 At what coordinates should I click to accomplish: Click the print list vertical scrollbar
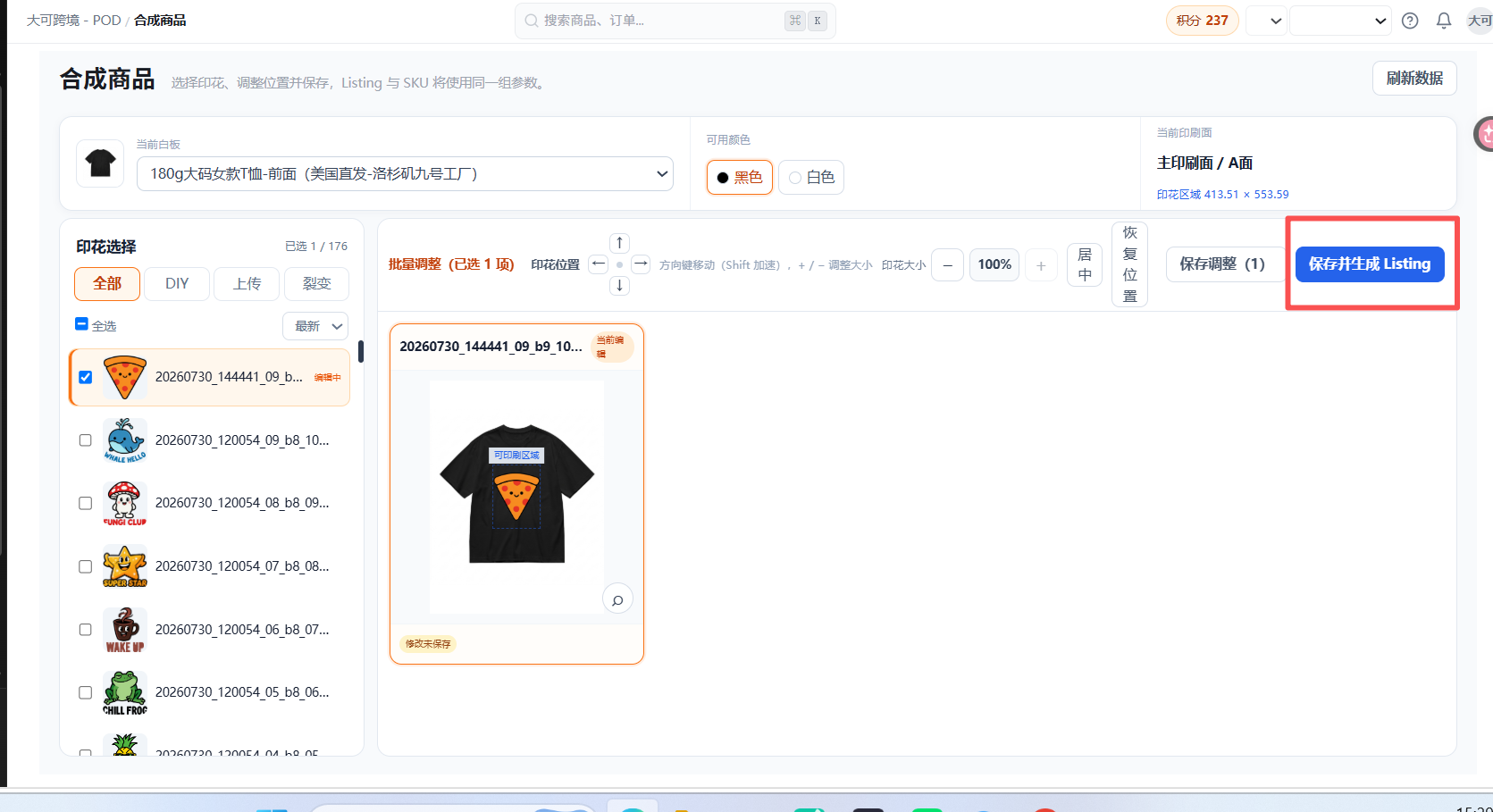click(361, 351)
